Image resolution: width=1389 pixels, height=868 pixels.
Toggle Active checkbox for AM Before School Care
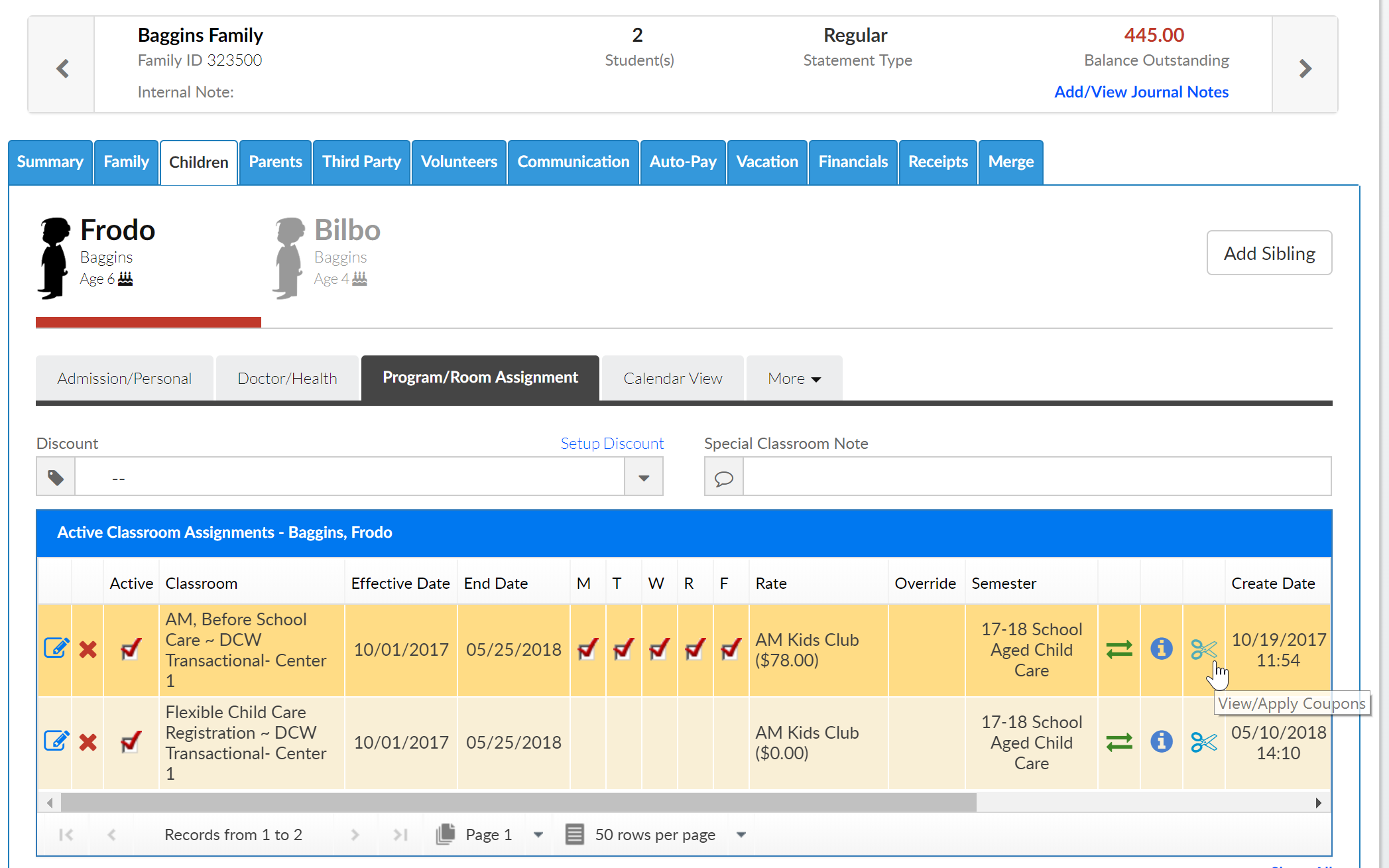[x=131, y=649]
